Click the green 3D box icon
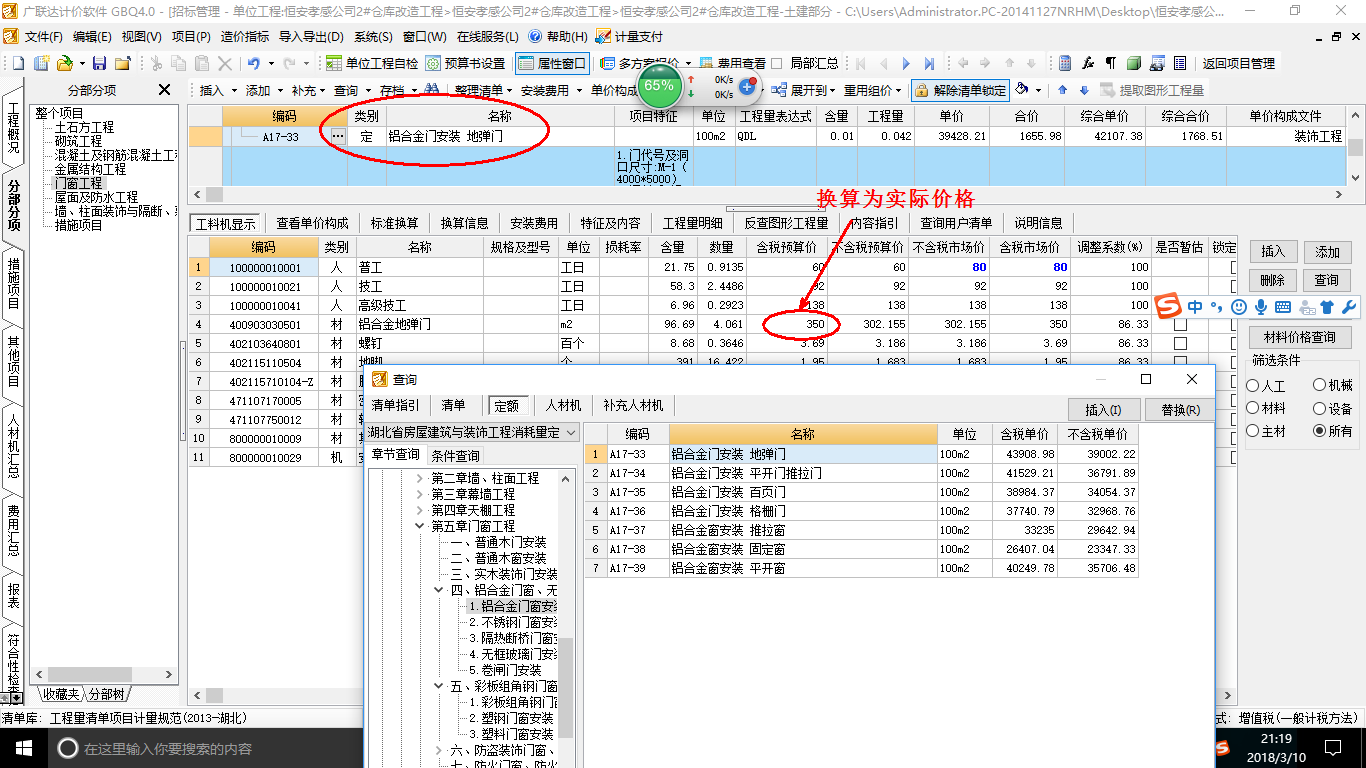The width and height of the screenshot is (1366, 768). [1134, 63]
